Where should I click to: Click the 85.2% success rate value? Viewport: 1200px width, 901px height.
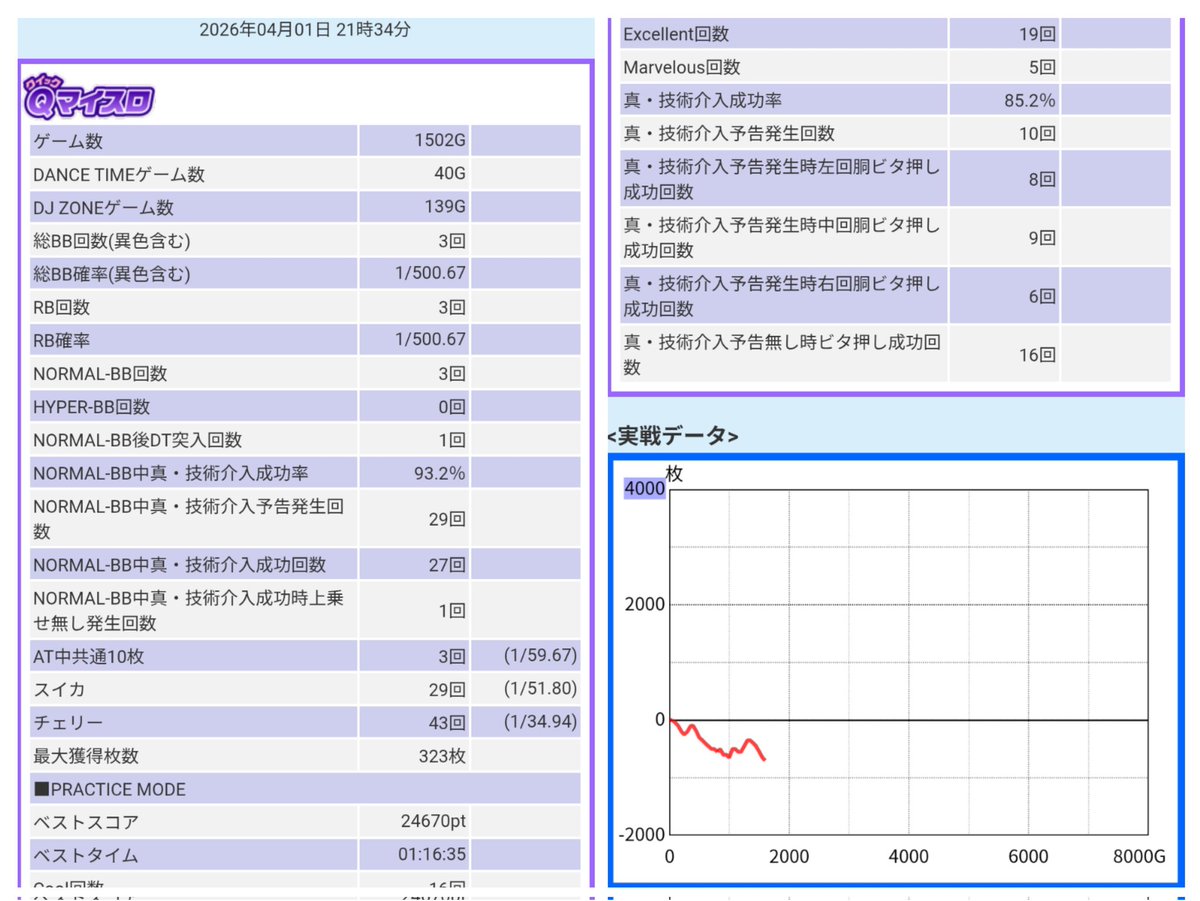coord(1030,100)
